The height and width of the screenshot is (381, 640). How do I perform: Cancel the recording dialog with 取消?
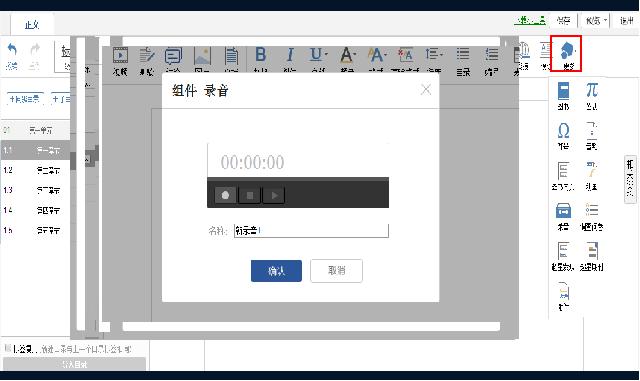336,271
